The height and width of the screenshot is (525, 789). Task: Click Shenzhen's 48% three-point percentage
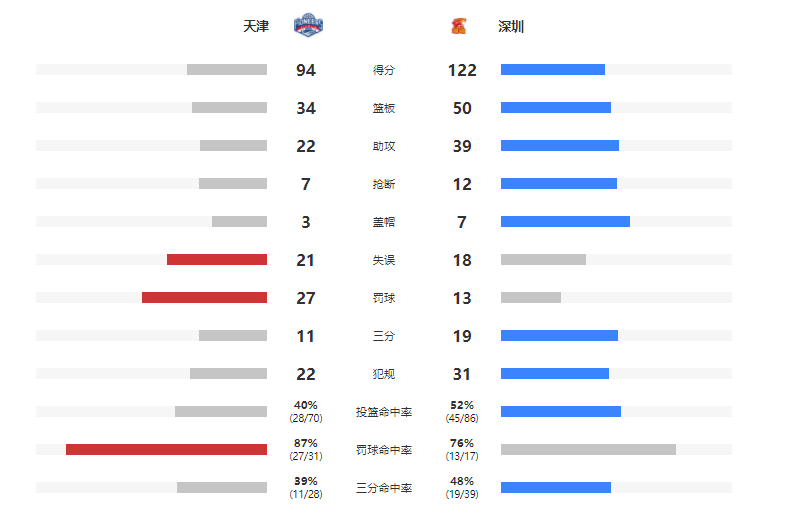click(x=462, y=481)
